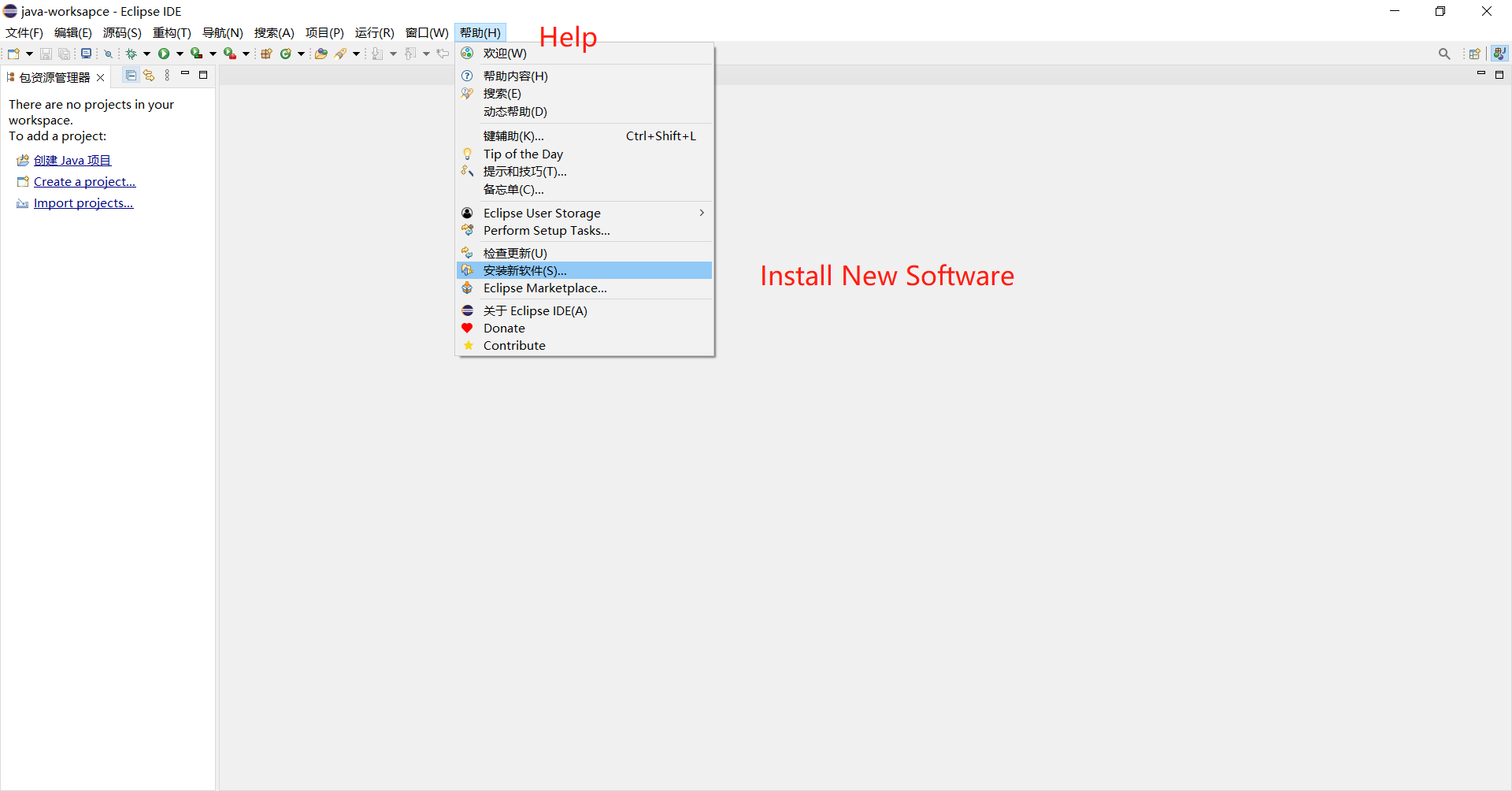Image resolution: width=1512 pixels, height=791 pixels.
Task: Select 安装新软件(S)... menu entry
Action: pyautogui.click(x=584, y=270)
